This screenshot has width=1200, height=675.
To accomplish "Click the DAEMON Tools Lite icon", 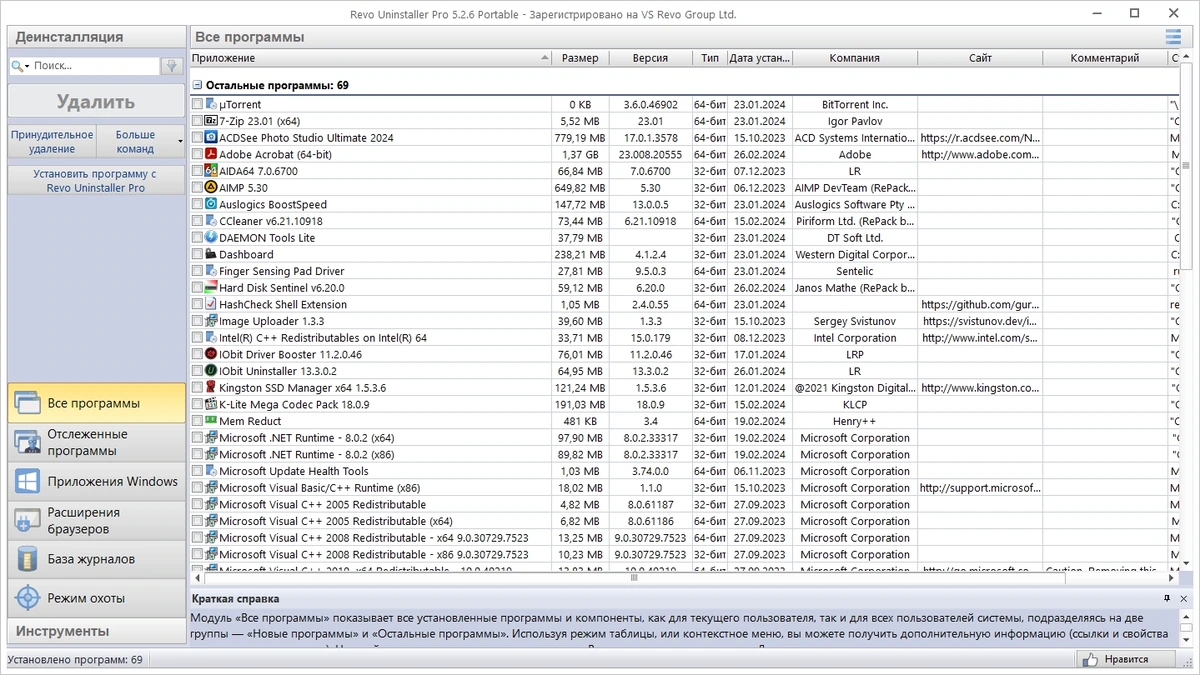I will tap(211, 237).
